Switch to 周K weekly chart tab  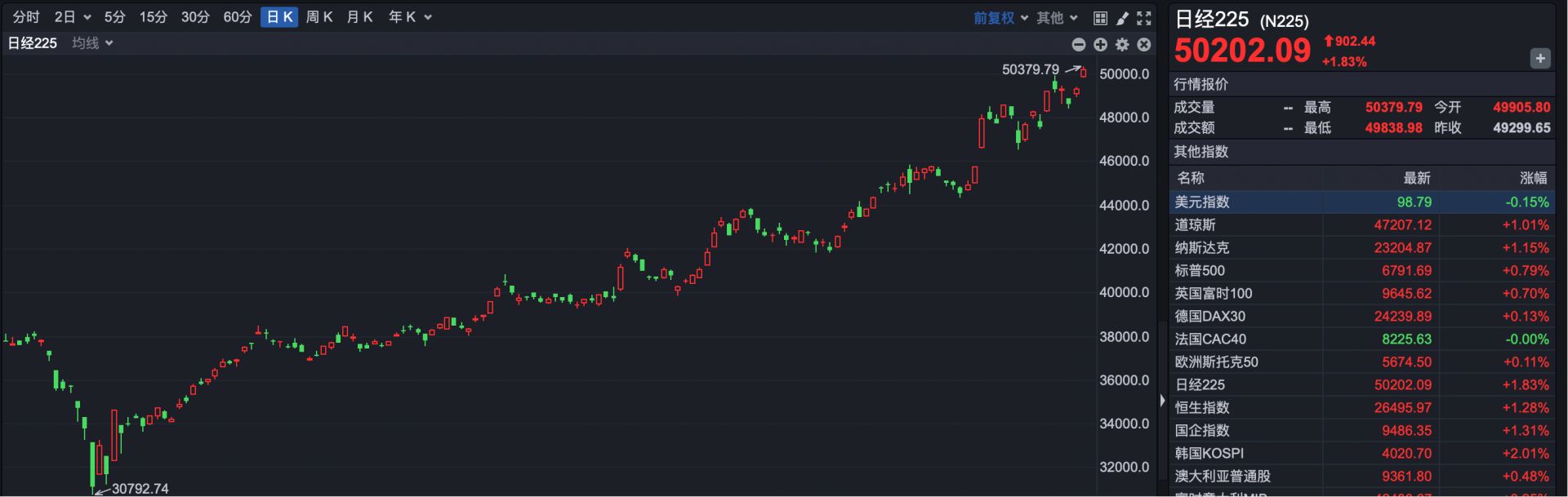tap(319, 17)
